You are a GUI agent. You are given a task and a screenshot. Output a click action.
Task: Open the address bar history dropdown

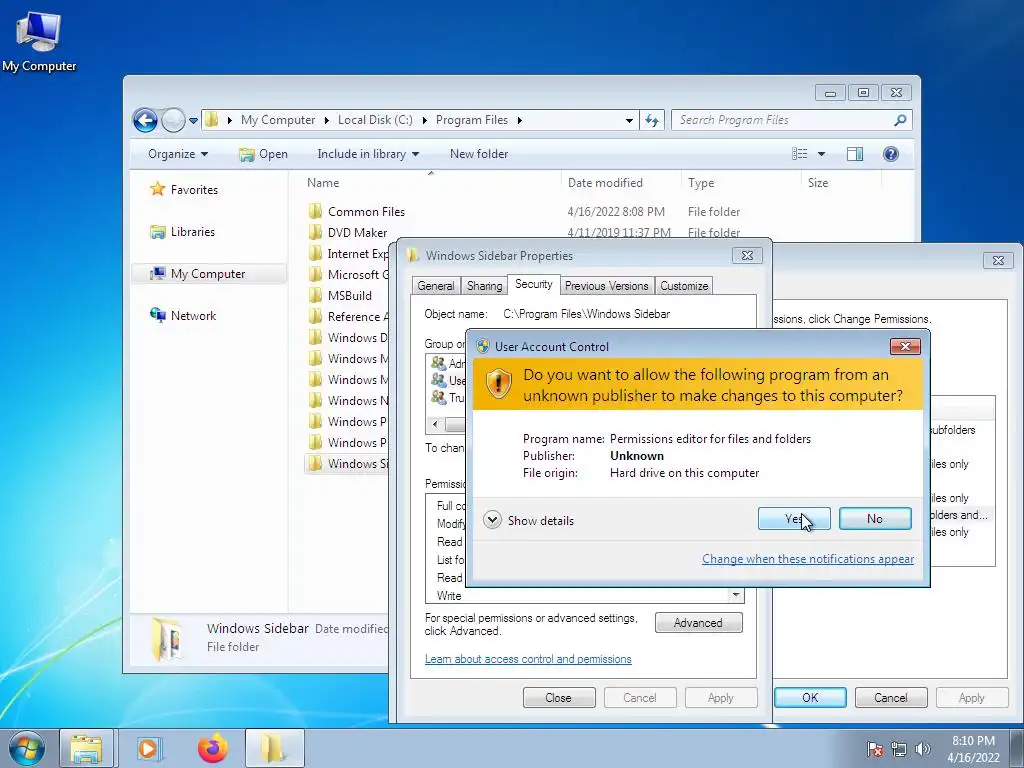pyautogui.click(x=629, y=120)
